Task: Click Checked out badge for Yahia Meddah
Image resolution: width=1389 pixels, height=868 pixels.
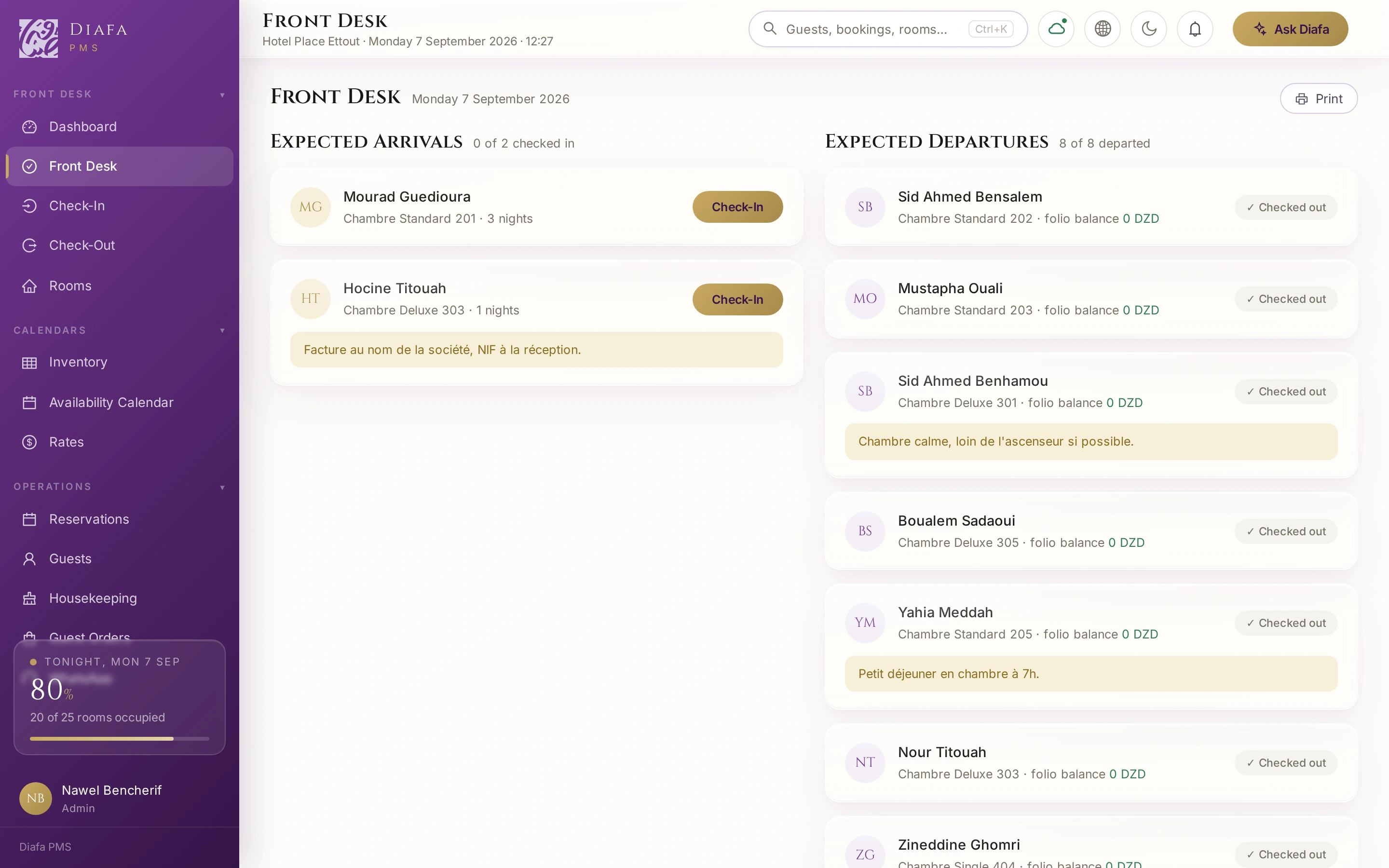Action: [1286, 624]
